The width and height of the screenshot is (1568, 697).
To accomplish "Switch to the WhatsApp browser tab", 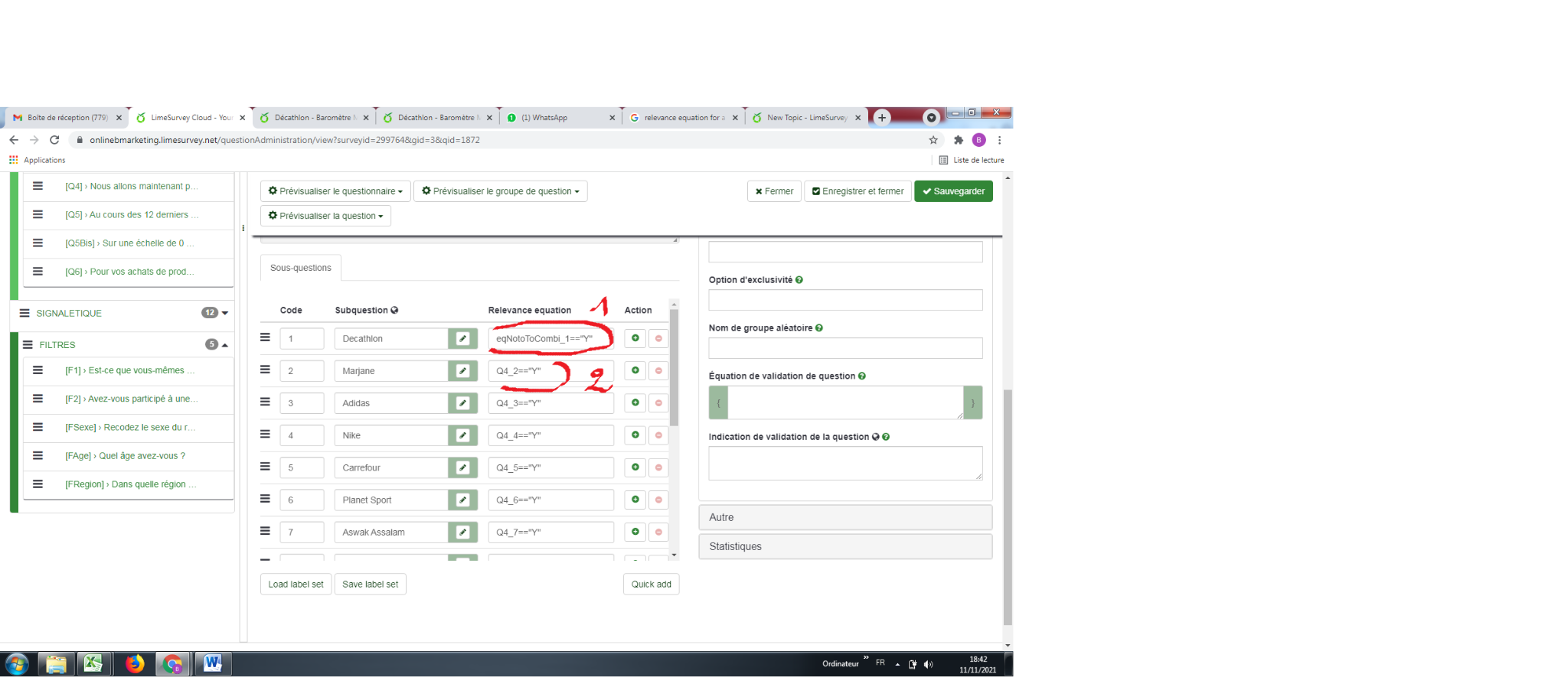I will click(559, 118).
